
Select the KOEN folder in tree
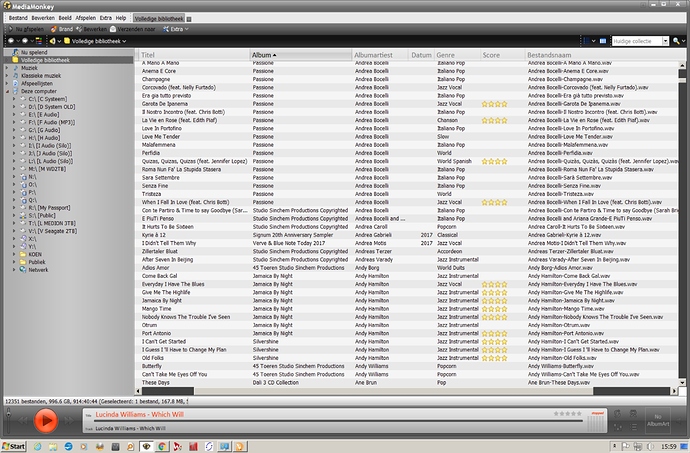(x=35, y=254)
